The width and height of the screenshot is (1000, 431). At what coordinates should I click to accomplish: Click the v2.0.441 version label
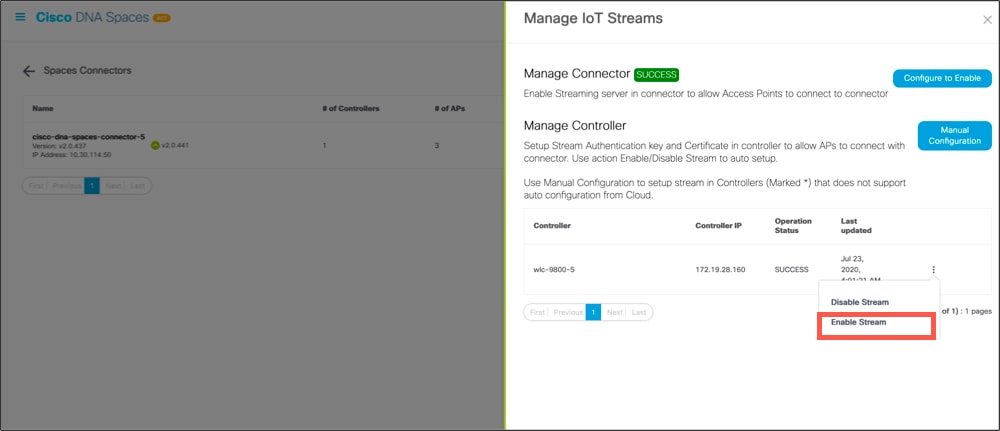point(175,145)
